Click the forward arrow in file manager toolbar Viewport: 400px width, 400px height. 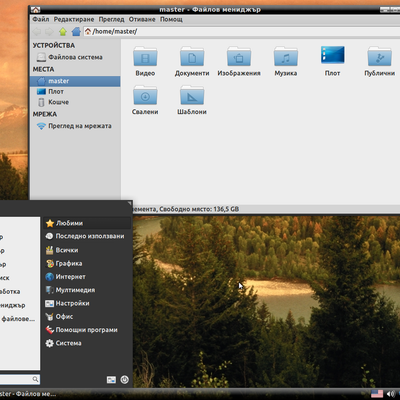[49, 32]
